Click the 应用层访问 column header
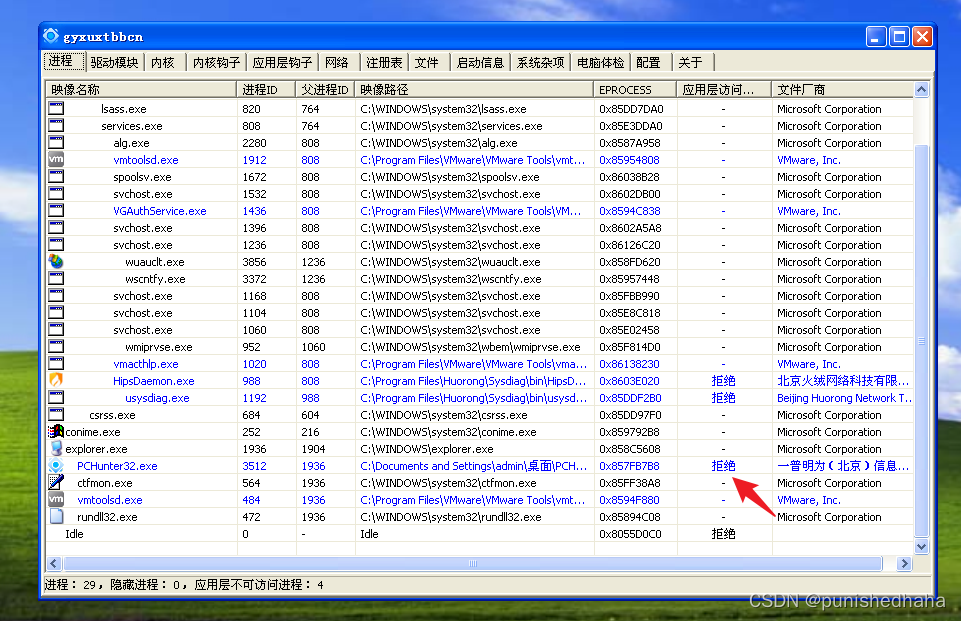961x621 pixels. click(724, 90)
